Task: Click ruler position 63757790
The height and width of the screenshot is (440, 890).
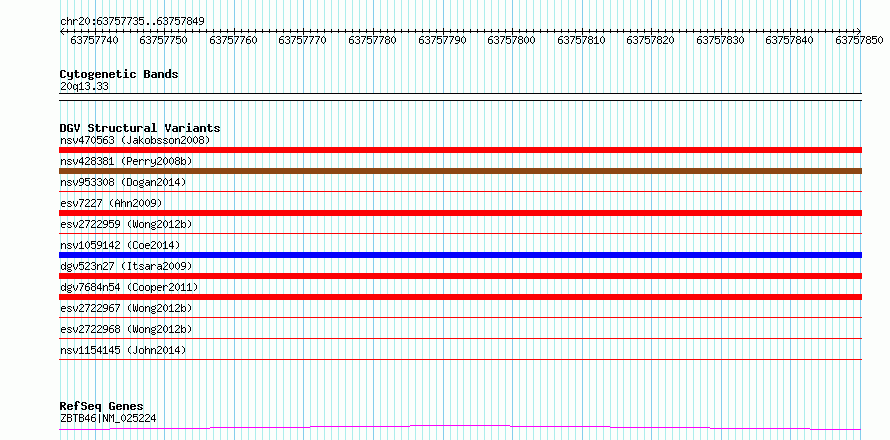Action: [443, 40]
